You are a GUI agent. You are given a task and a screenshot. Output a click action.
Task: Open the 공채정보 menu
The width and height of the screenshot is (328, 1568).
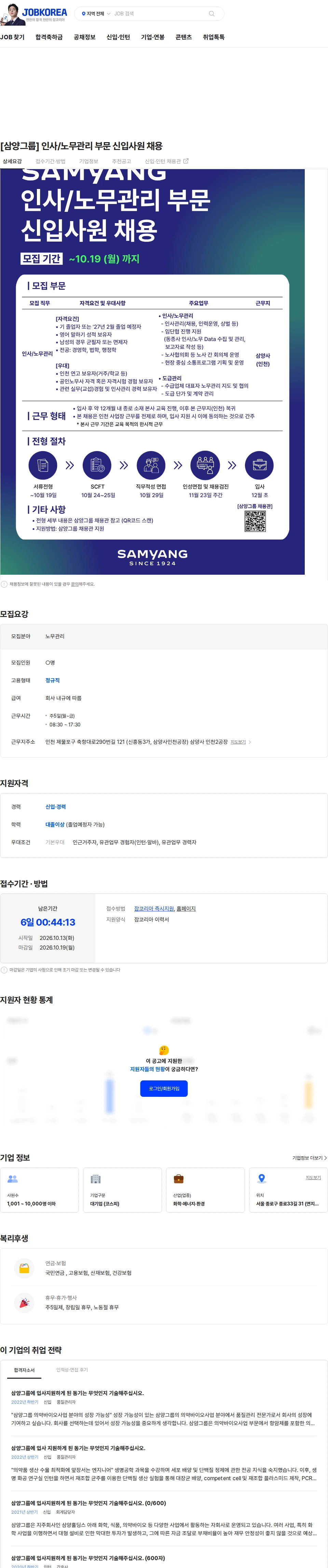pos(85,37)
